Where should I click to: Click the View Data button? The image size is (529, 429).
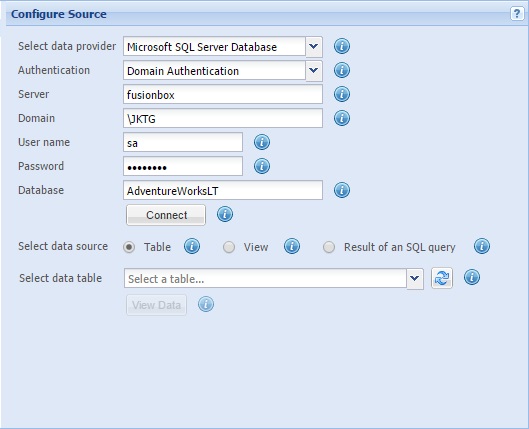click(156, 305)
